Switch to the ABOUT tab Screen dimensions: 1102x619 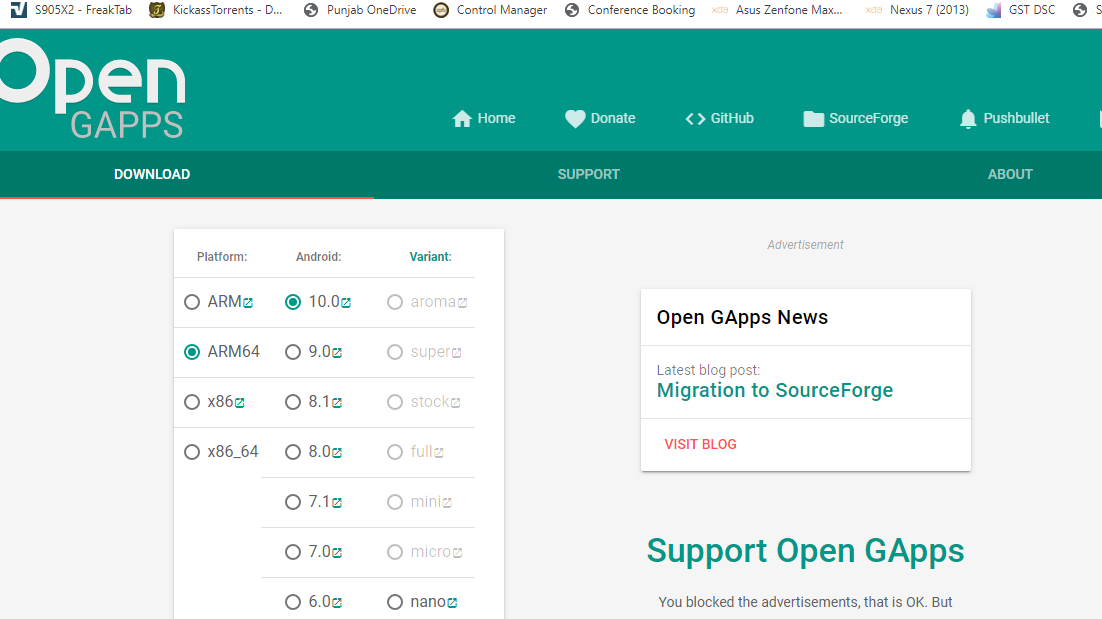(1010, 174)
